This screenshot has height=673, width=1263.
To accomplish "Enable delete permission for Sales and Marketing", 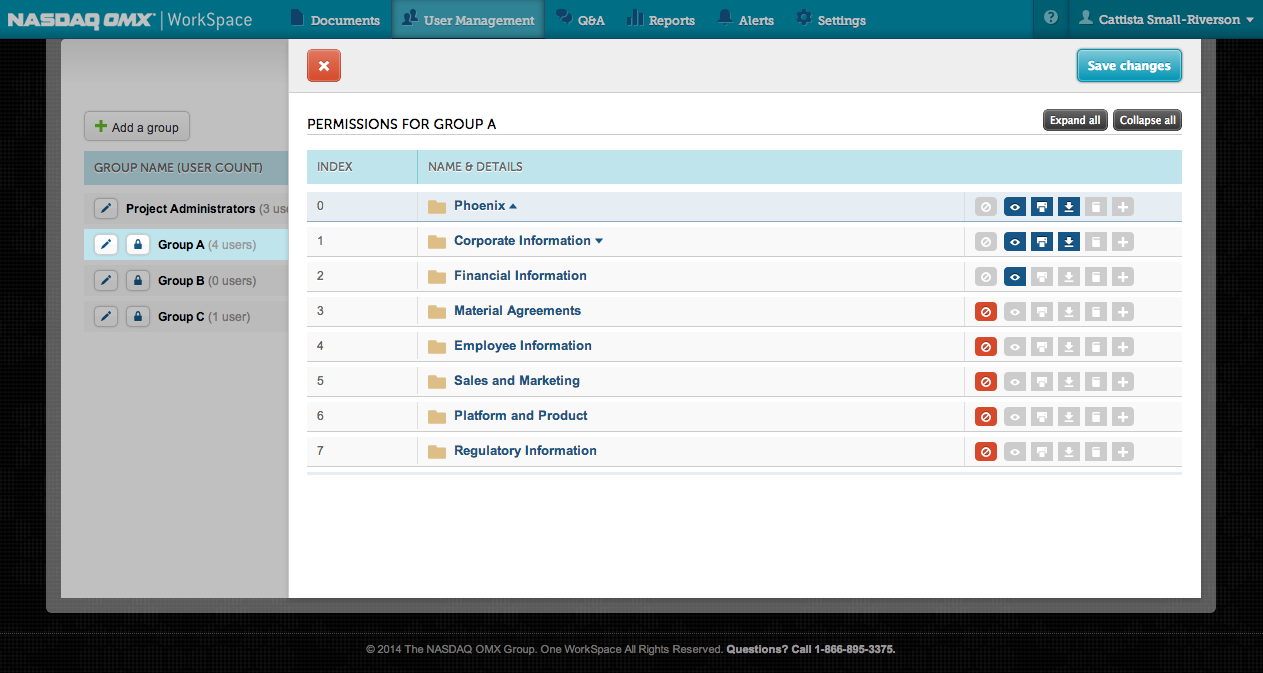I will pos(1096,382).
